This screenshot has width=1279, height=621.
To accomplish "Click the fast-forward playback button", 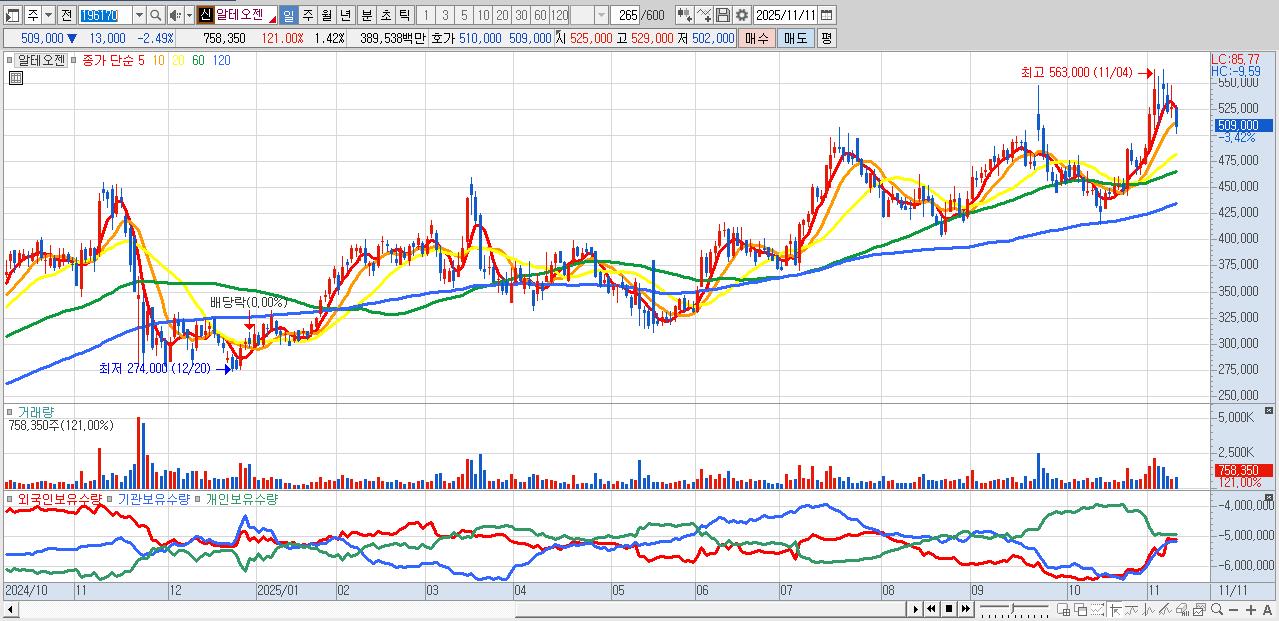I will 966,609.
